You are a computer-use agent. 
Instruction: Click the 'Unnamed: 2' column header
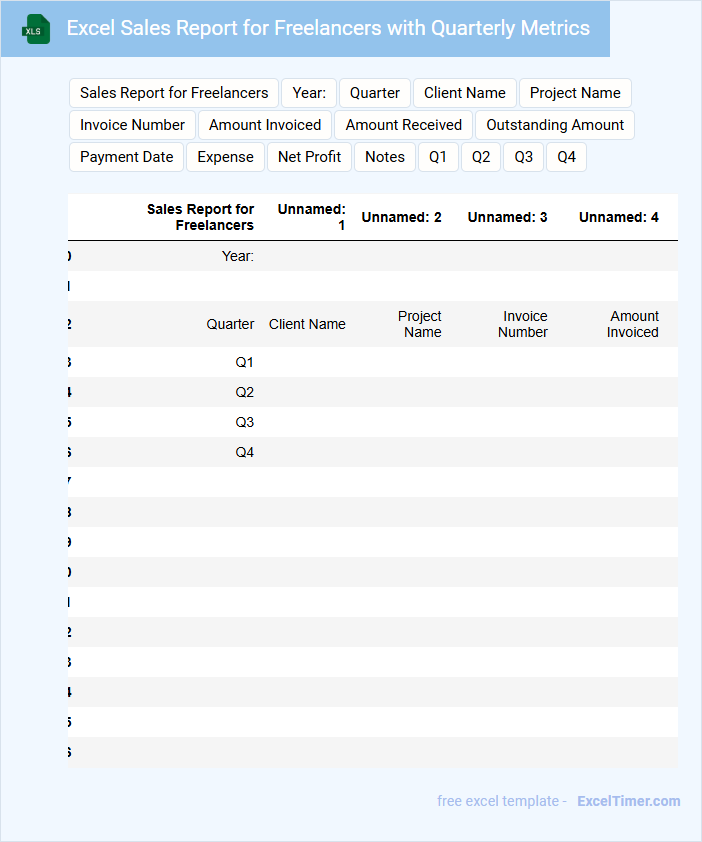(x=401, y=217)
